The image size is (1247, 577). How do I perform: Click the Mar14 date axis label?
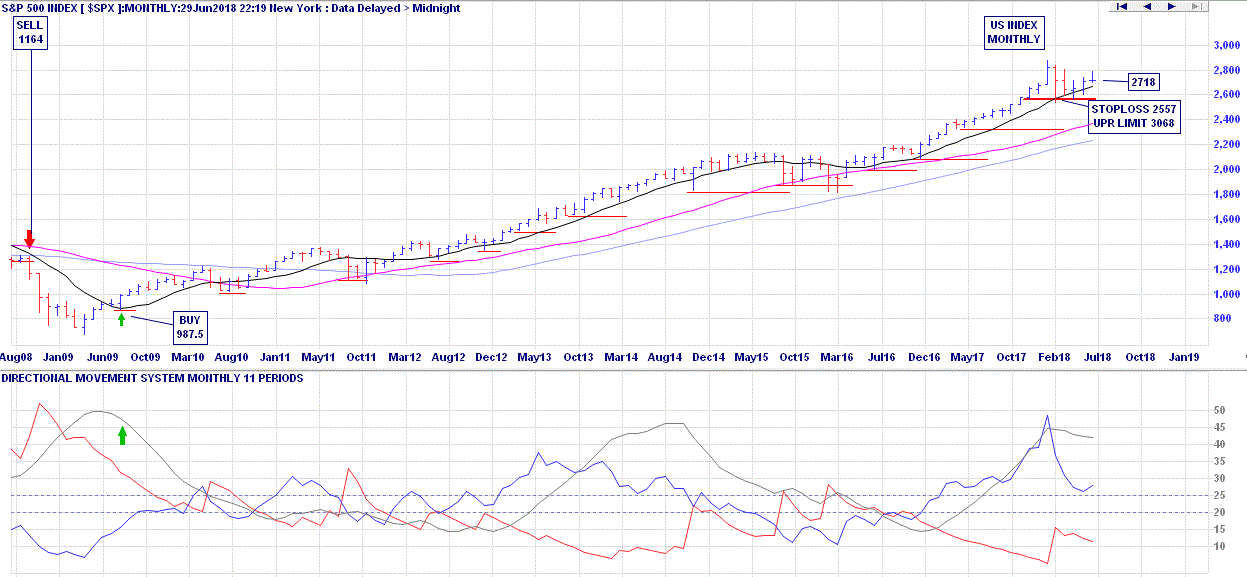(x=621, y=357)
